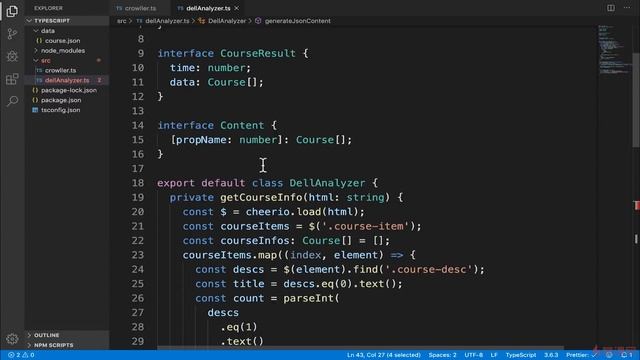This screenshot has height=360, width=640.
Task: Open package.json file
Action: [x=61, y=100]
